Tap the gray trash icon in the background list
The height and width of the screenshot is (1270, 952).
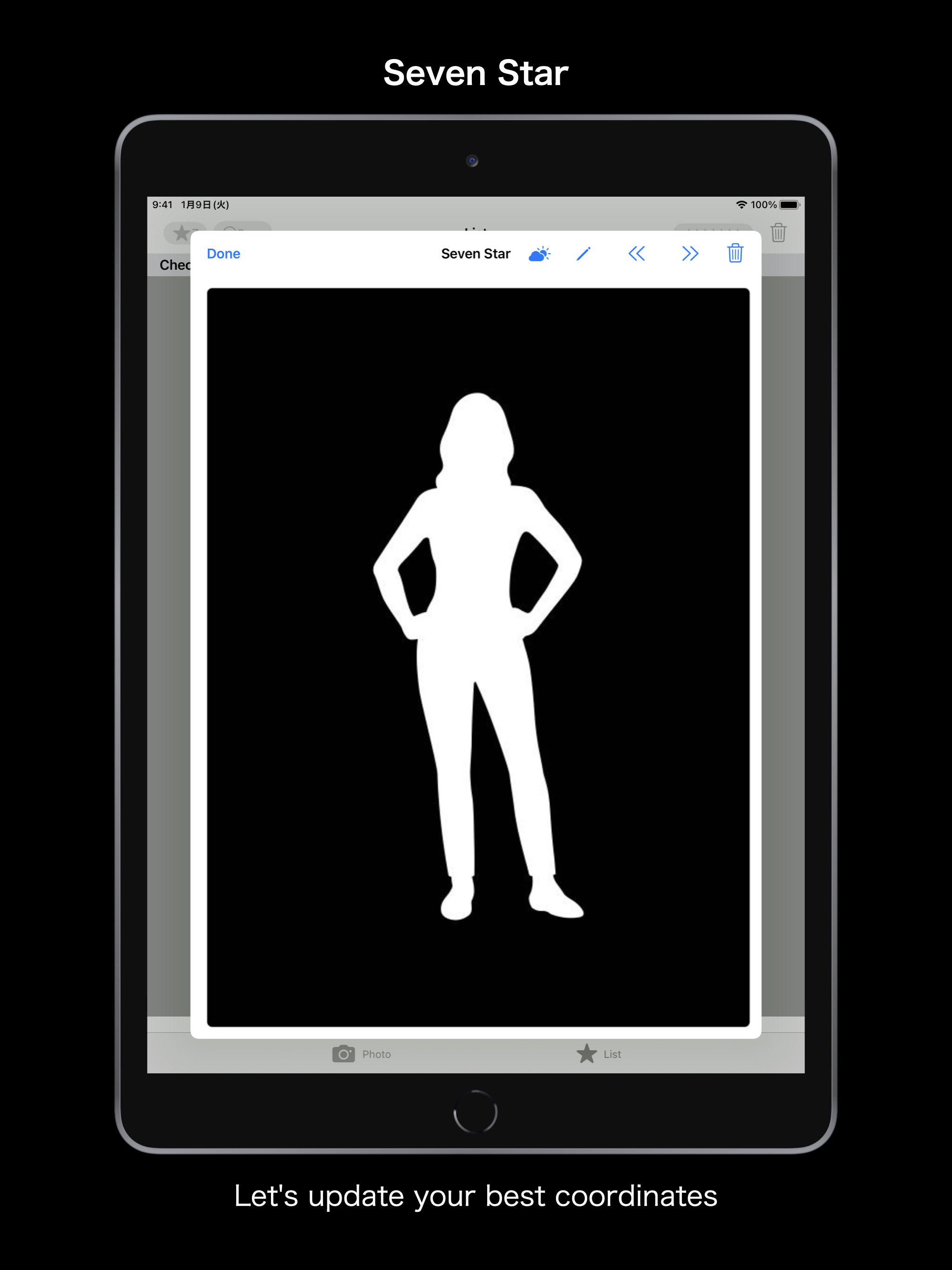point(778,232)
